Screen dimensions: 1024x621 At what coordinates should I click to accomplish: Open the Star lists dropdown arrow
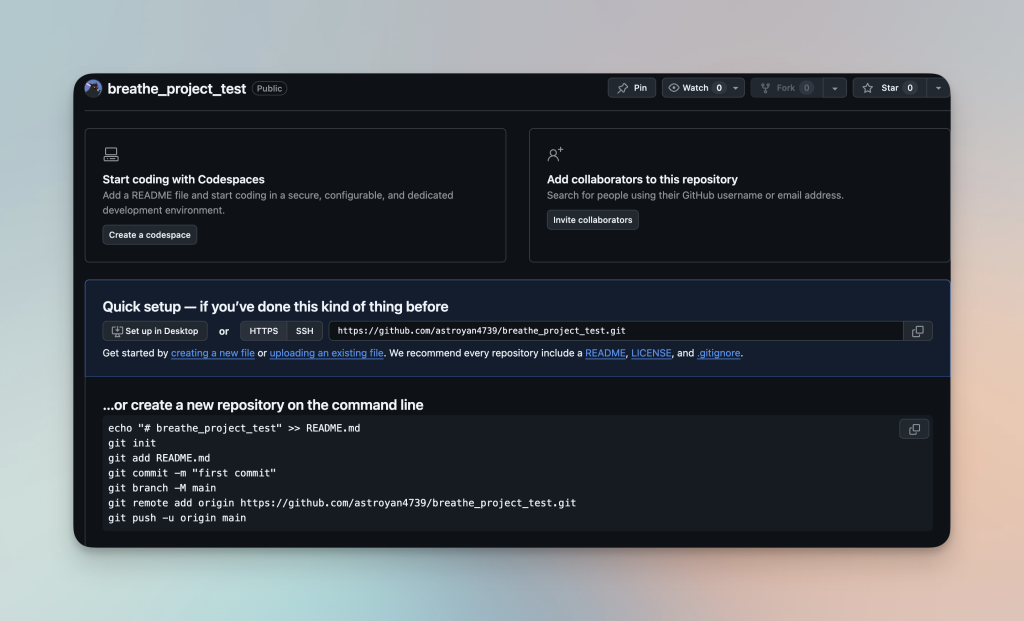(938, 88)
